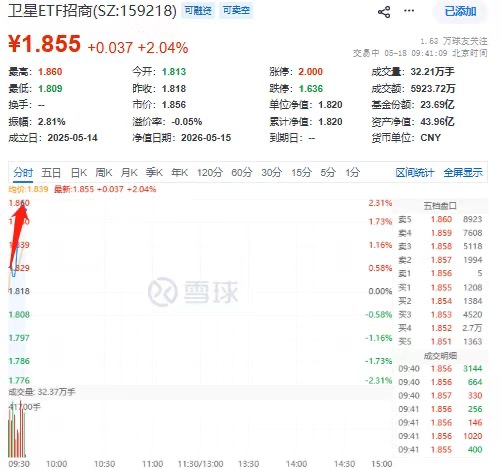Switch to the 日K tab
The image size is (501, 470).
click(x=79, y=173)
